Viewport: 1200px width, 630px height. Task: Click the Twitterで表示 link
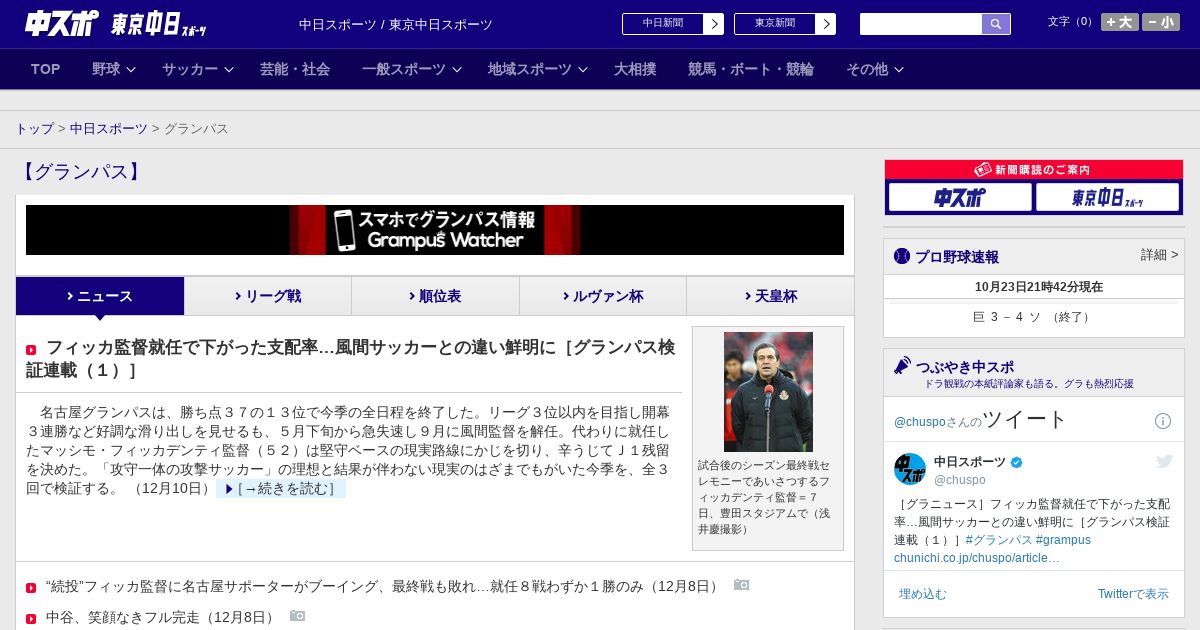coord(1133,594)
